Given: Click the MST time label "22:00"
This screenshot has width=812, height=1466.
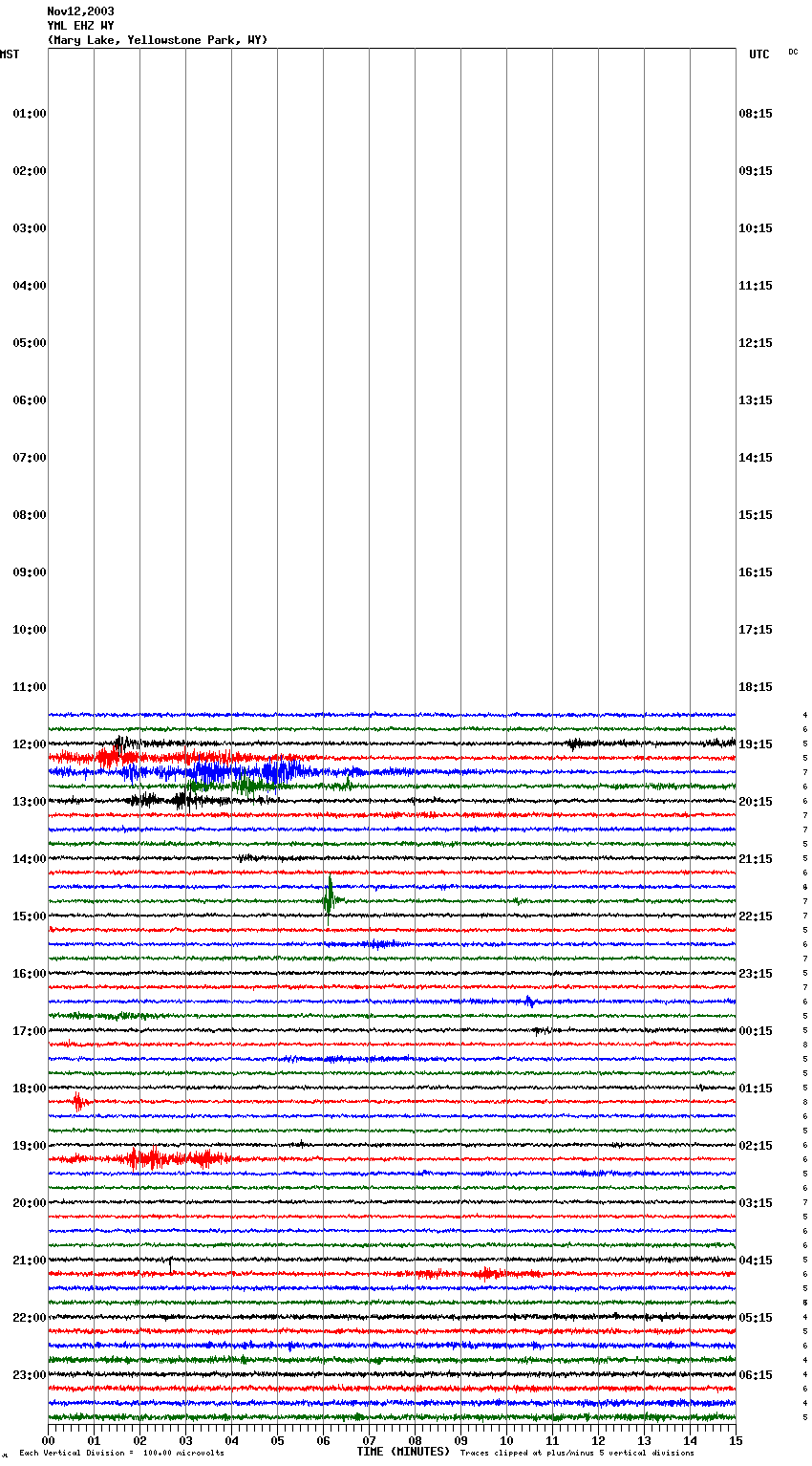Looking at the screenshot, I should click(30, 1318).
